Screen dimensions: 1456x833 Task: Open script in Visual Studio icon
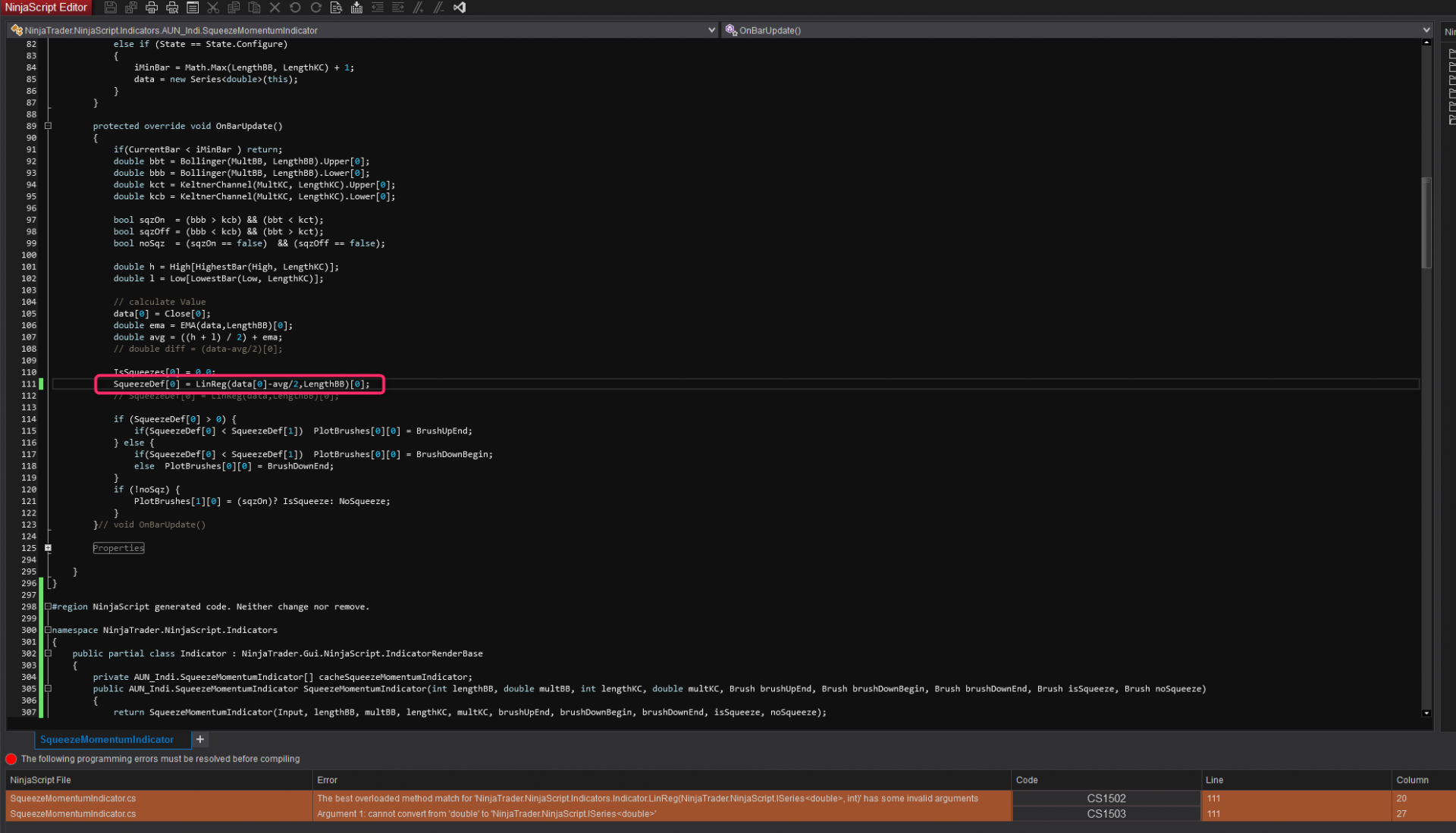[460, 8]
